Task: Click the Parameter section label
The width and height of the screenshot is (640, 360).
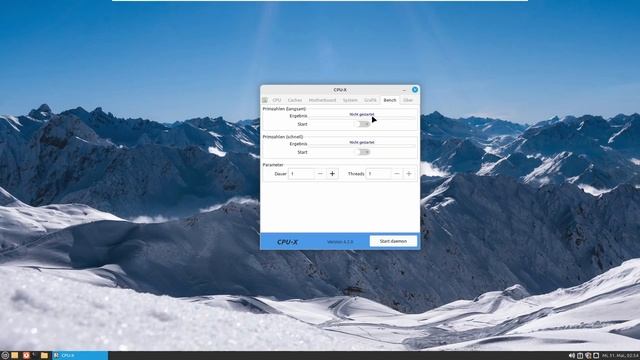Action: [273, 165]
